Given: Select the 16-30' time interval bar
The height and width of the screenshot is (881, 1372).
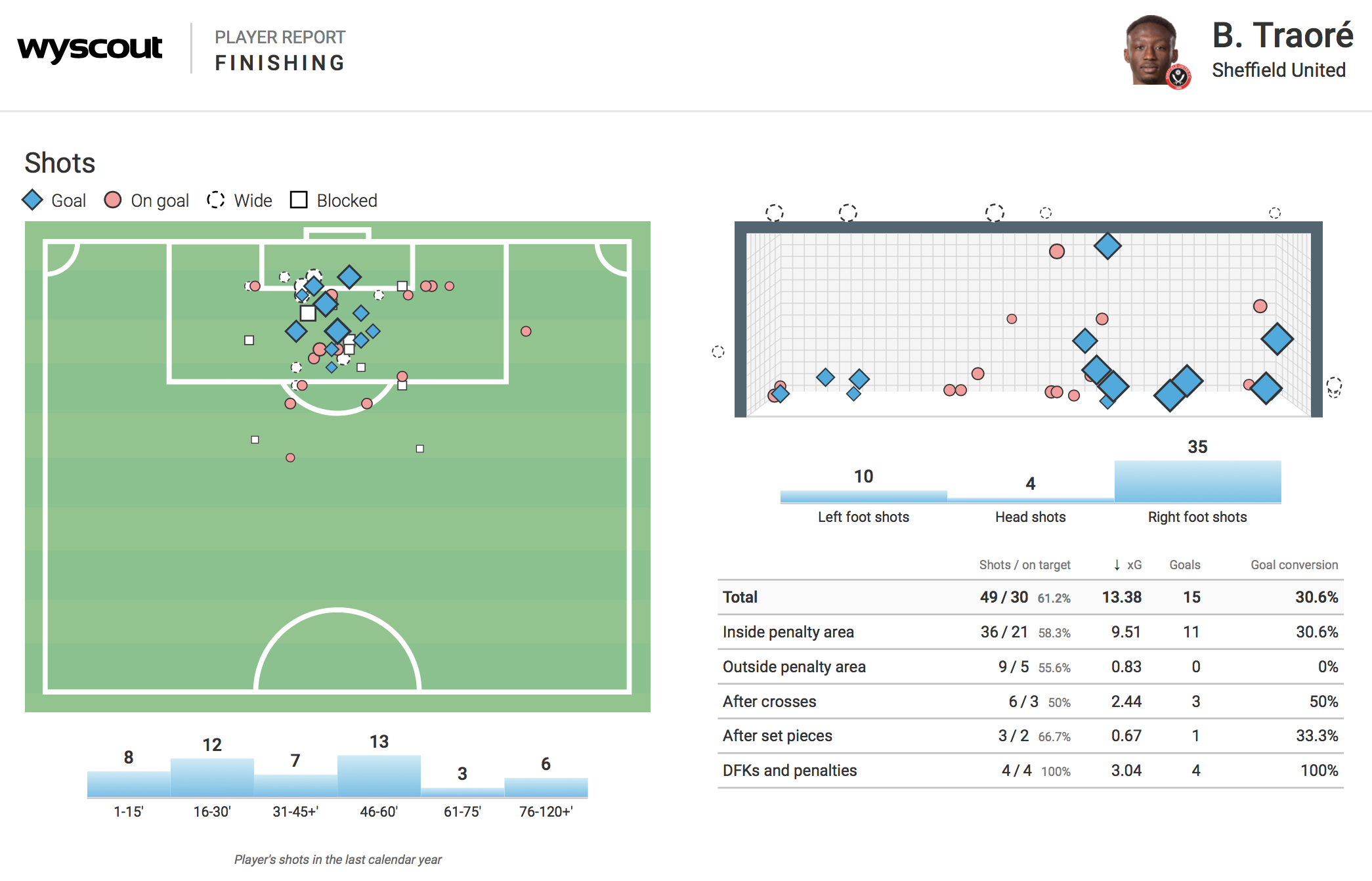Looking at the screenshot, I should click(212, 778).
